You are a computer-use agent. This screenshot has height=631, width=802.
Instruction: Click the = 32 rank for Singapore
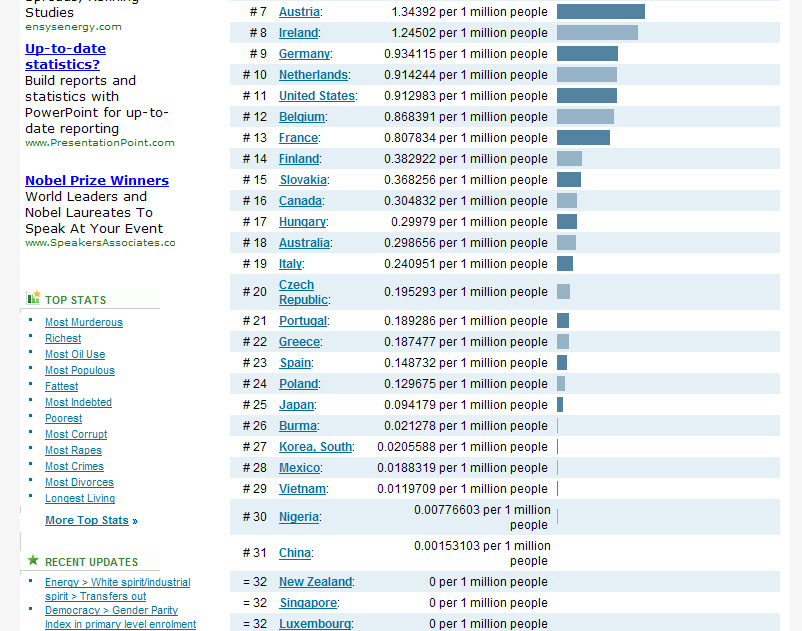pos(255,602)
